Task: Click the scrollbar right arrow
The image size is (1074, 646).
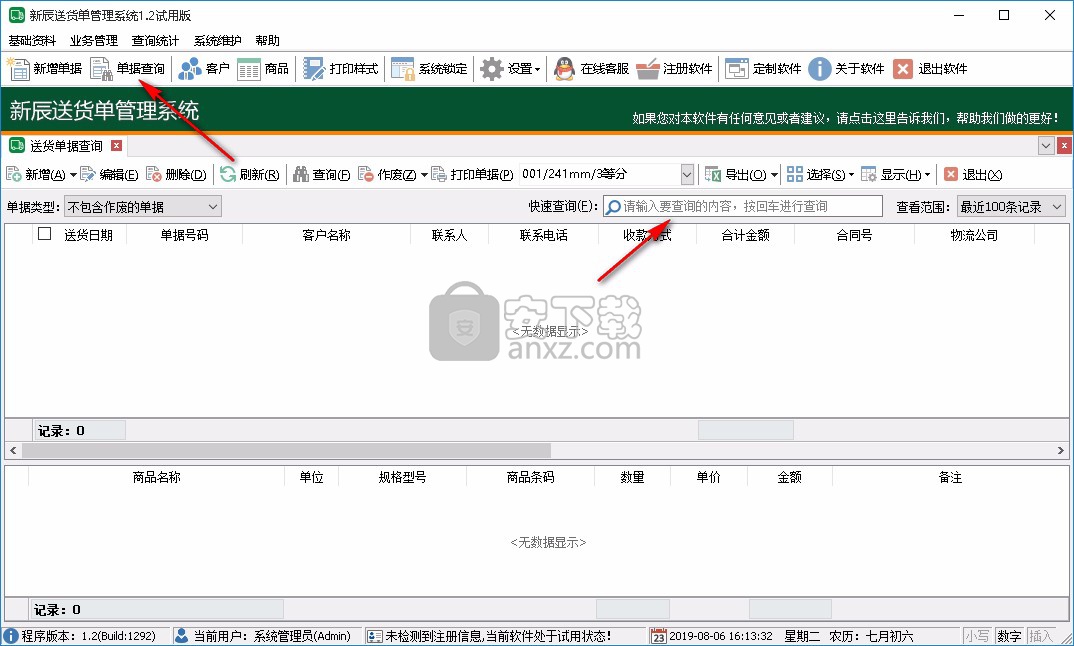Action: pos(1060,450)
